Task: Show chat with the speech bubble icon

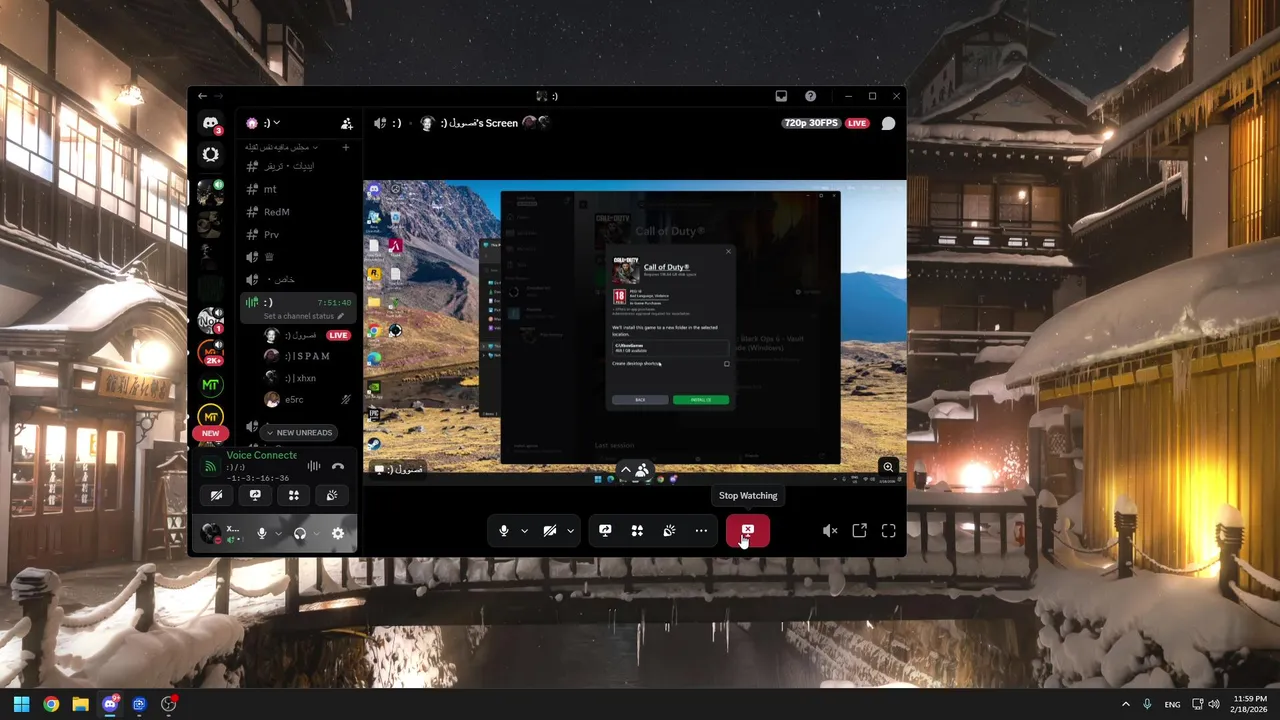Action: 888,123
